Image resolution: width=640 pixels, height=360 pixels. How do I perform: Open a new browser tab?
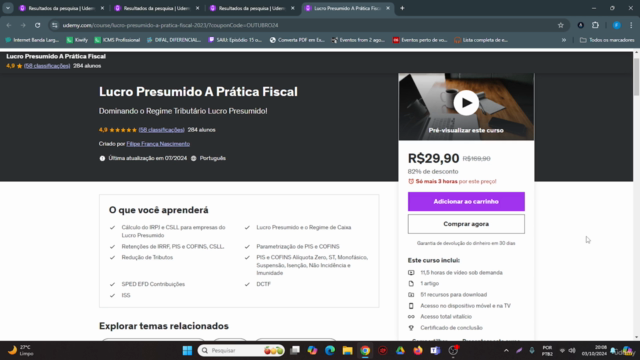coord(402,8)
